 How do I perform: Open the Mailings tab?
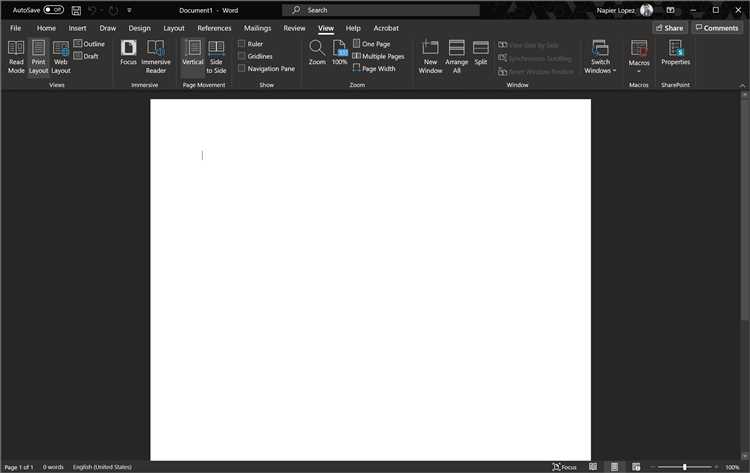(257, 28)
